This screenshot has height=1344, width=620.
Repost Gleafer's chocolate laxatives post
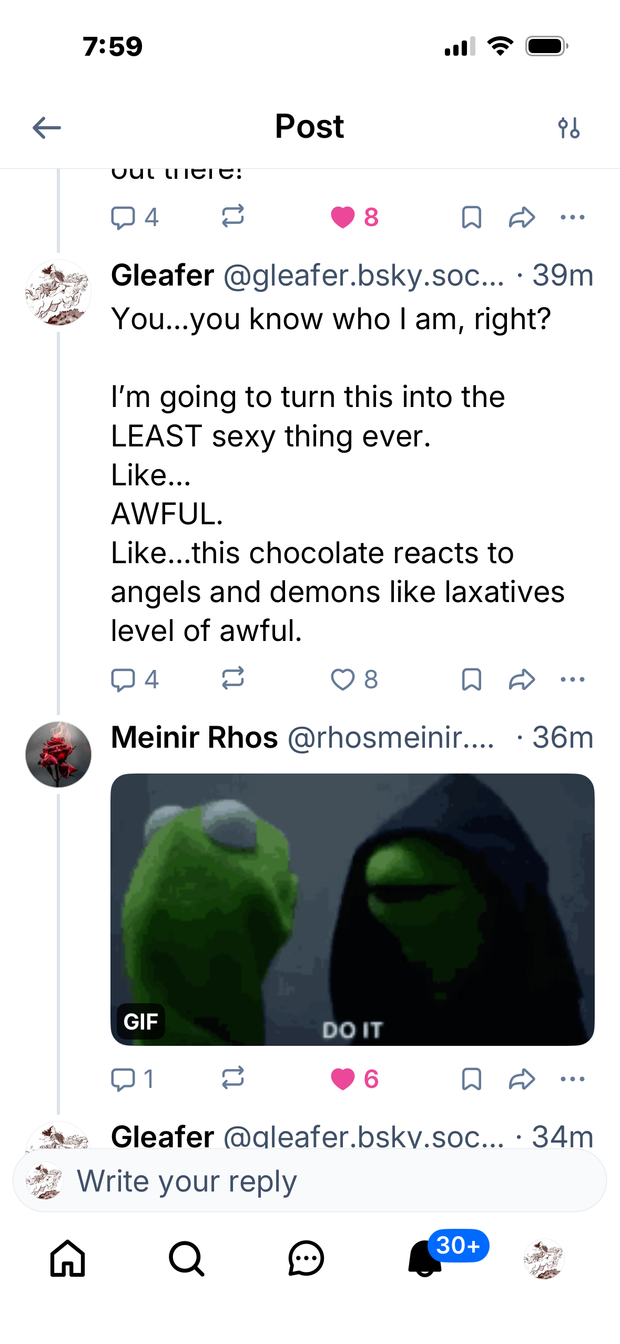pos(232,680)
